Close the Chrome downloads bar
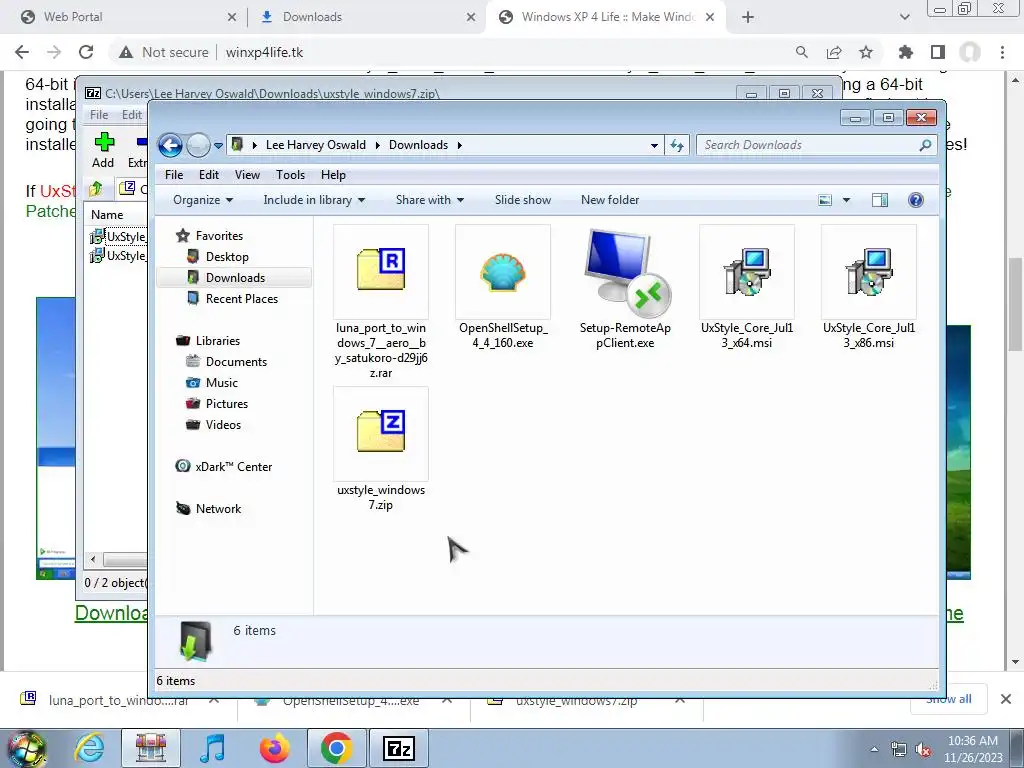 (1006, 699)
